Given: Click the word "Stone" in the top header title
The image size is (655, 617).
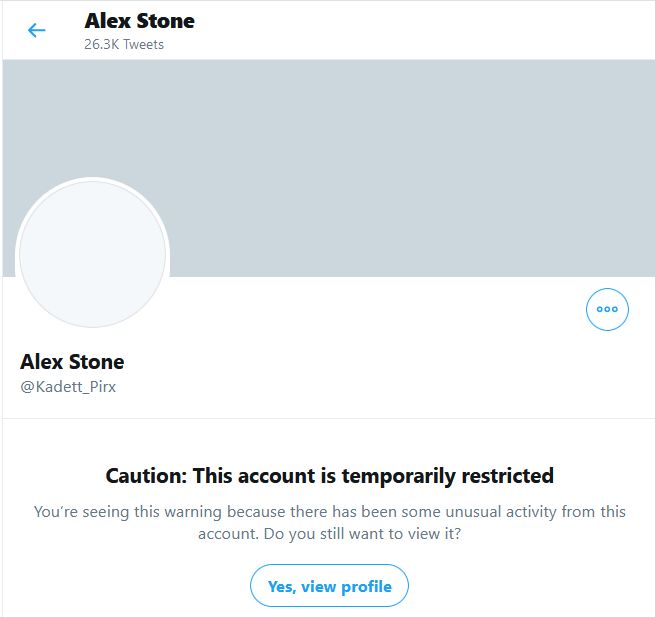Looking at the screenshot, I should point(166,21).
